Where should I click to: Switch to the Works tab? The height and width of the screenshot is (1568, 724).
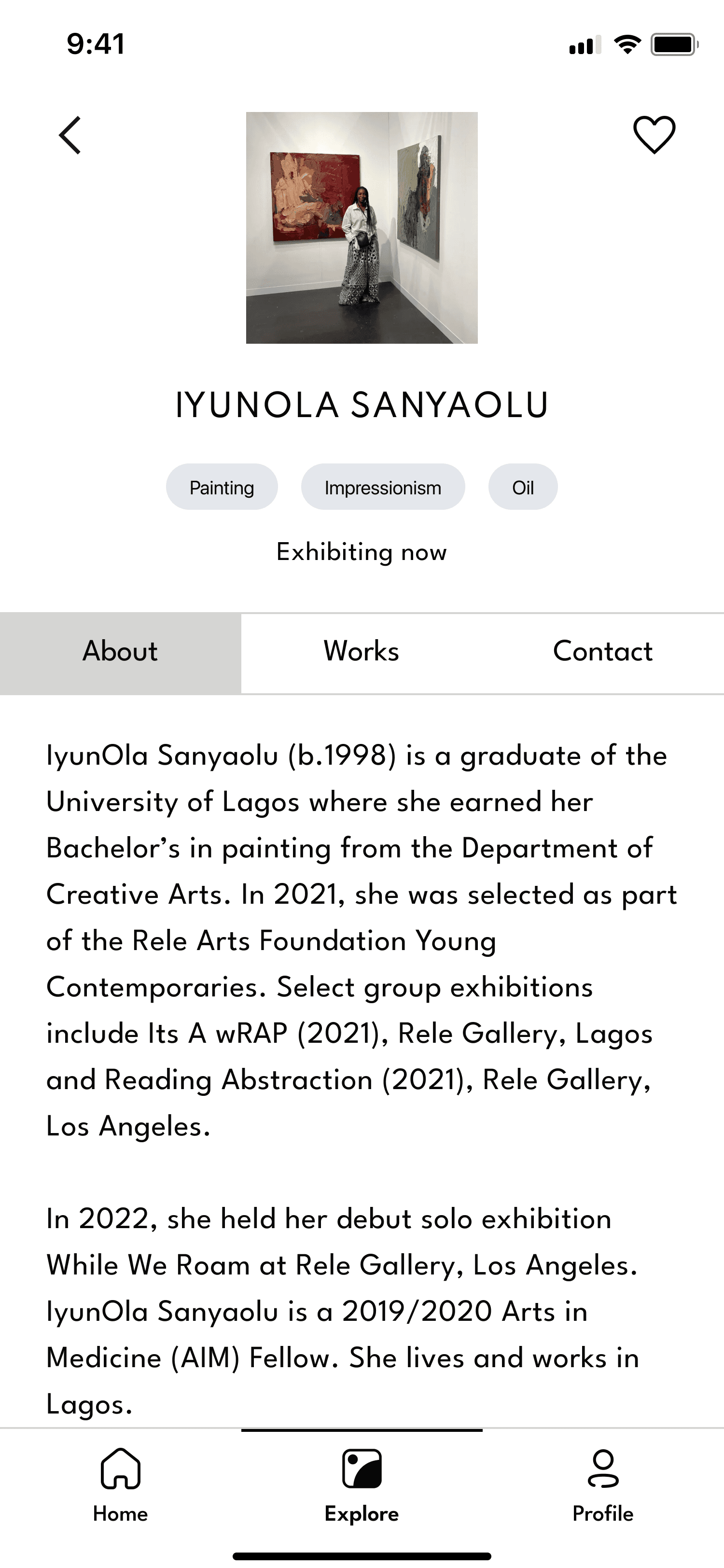pos(362,652)
